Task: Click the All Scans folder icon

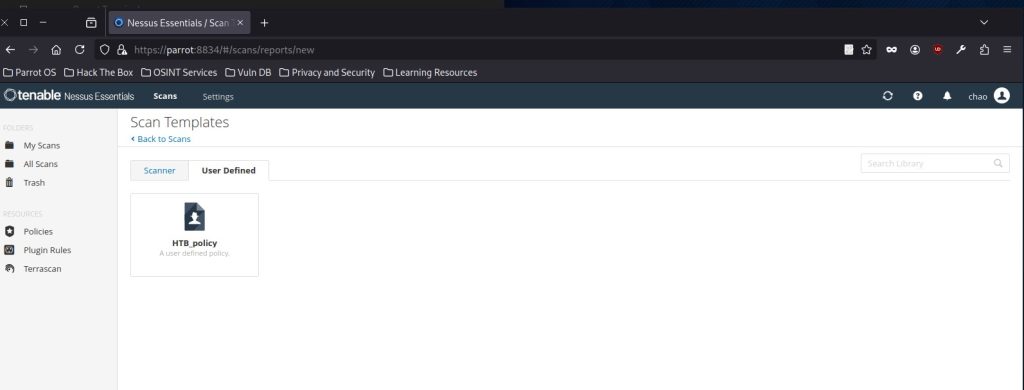Action: point(9,164)
